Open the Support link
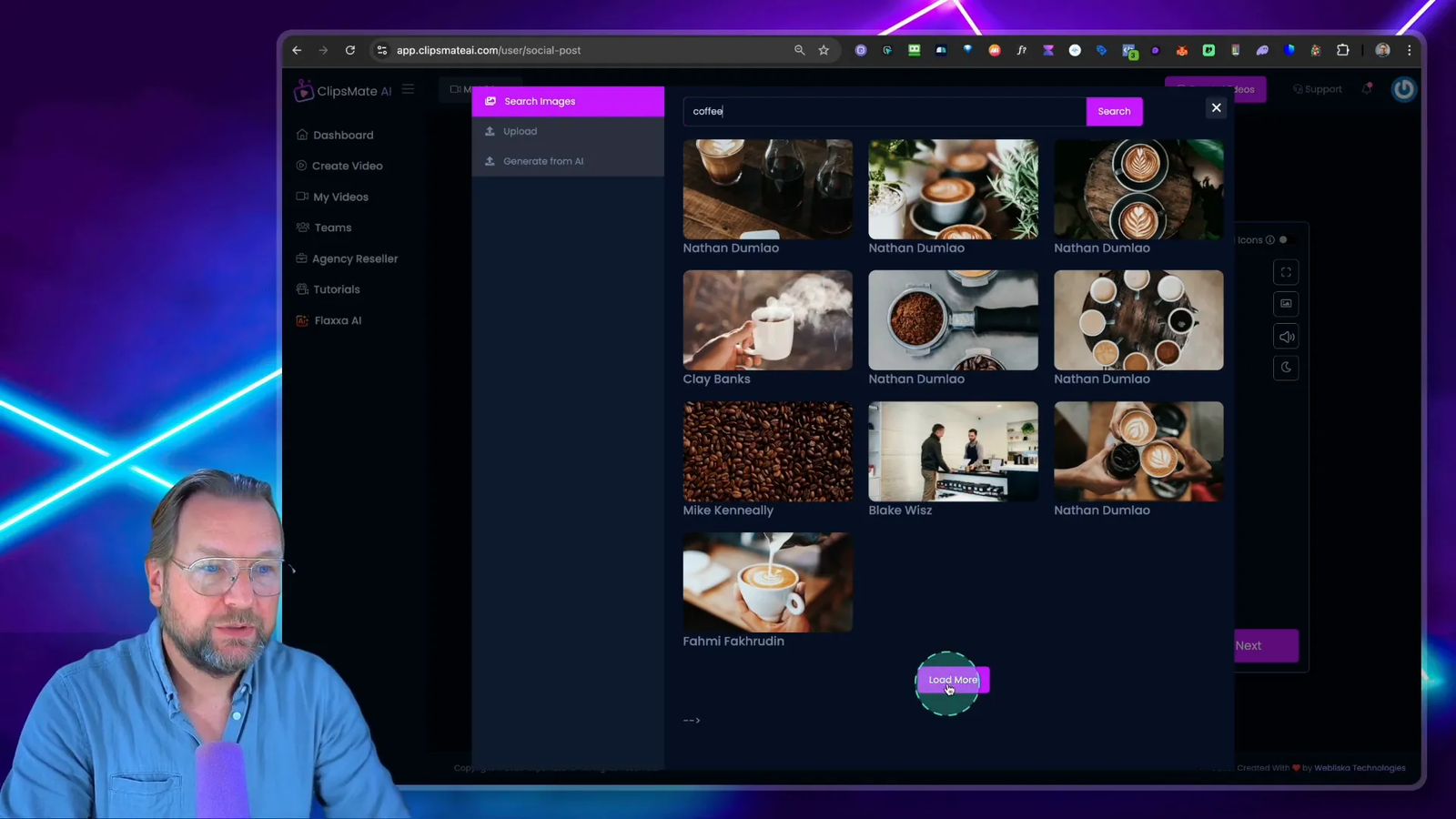The width and height of the screenshot is (1456, 819). (x=1317, y=89)
